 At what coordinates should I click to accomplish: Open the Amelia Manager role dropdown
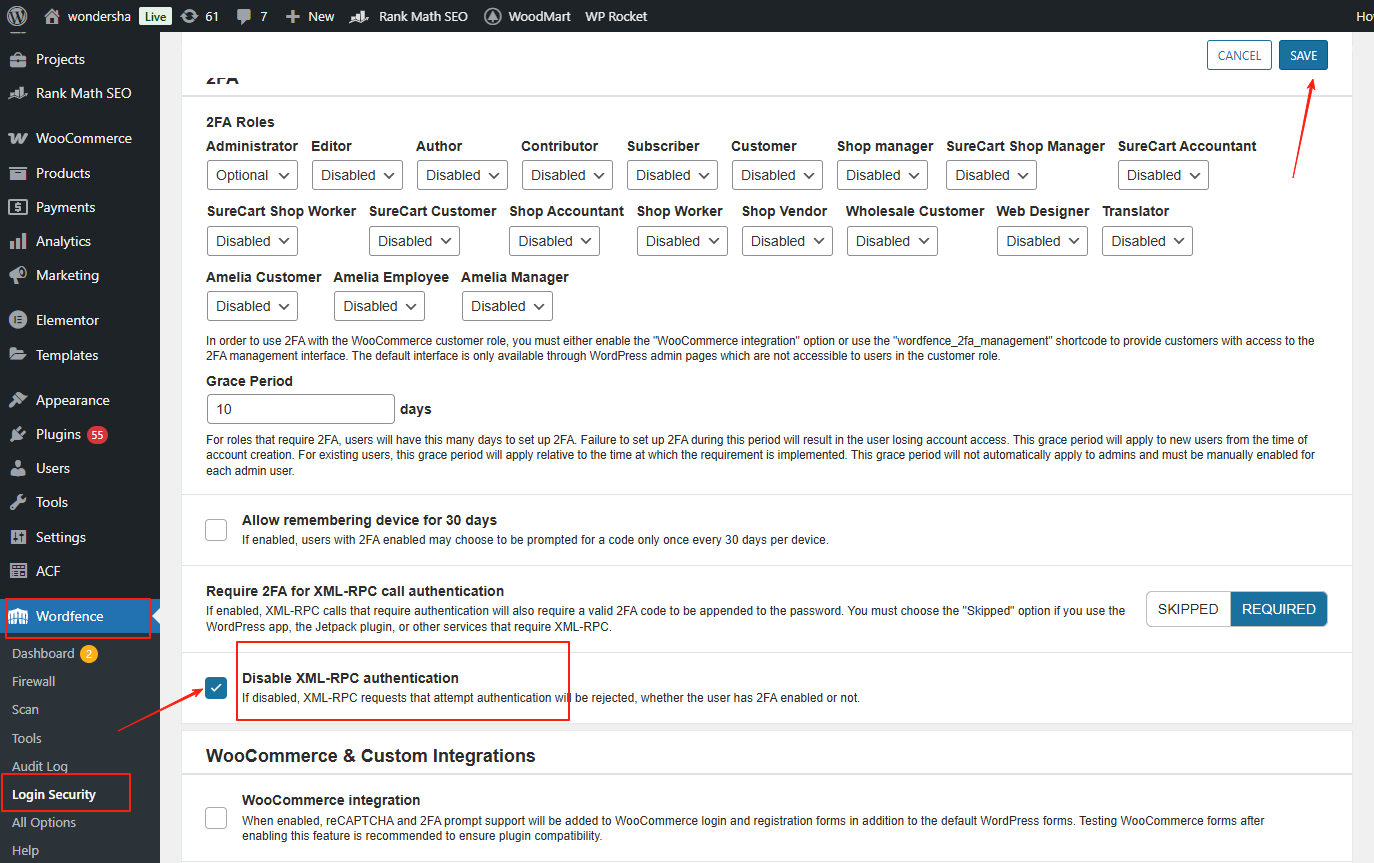pyautogui.click(x=506, y=306)
